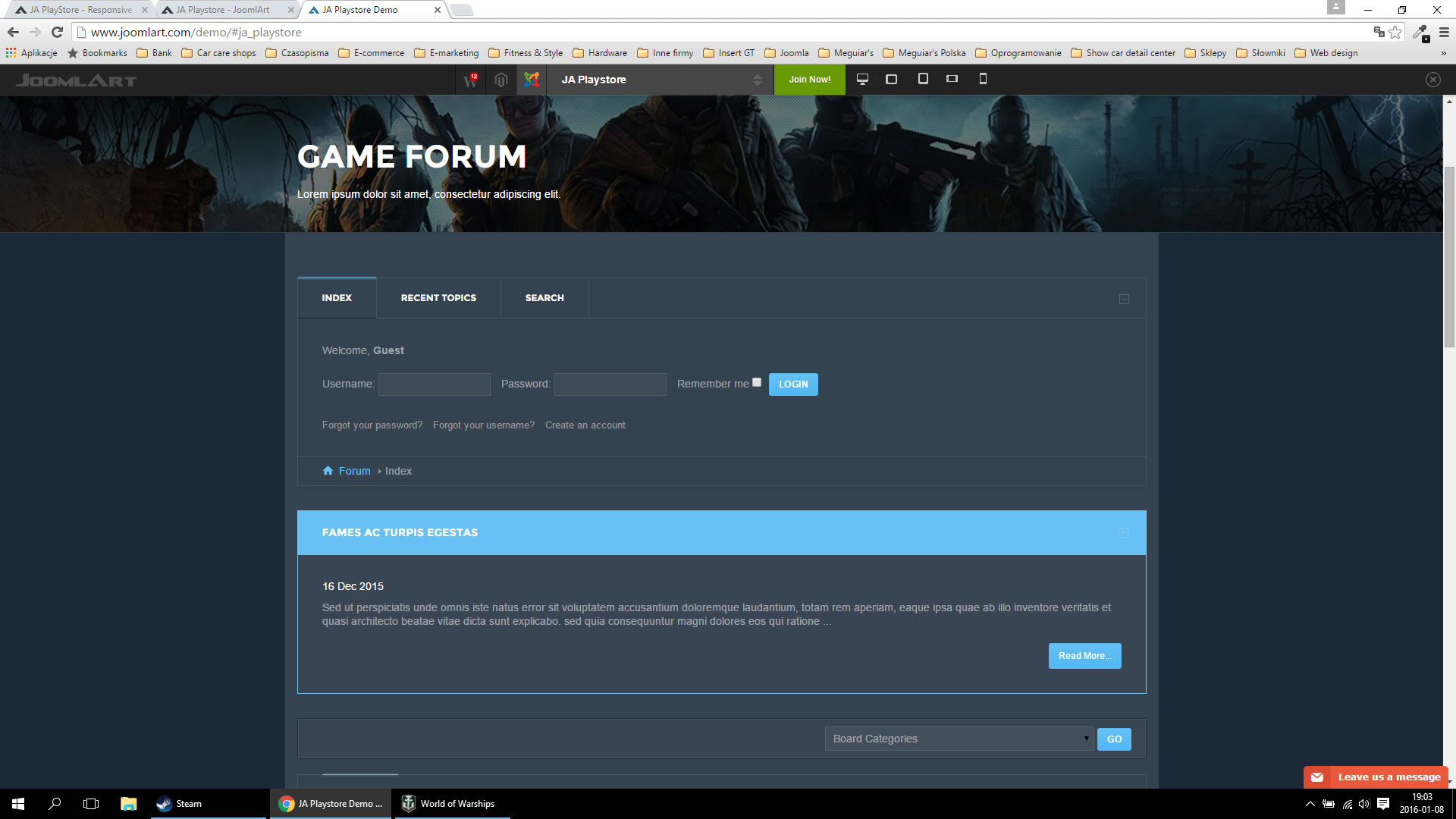This screenshot has width=1456, height=819.
Task: Switch to tablet landscape preview
Action: tap(892, 79)
